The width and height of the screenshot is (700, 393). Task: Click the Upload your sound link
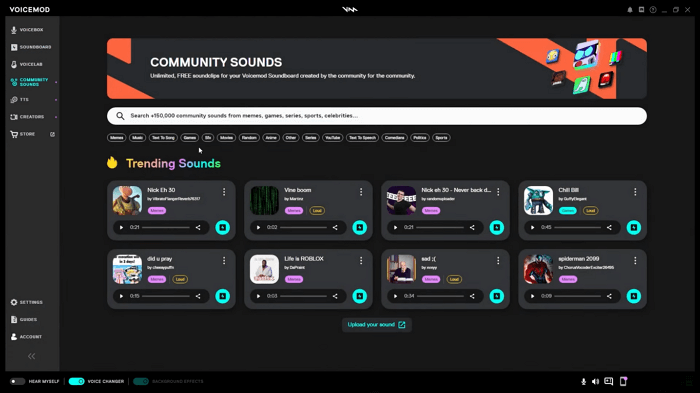[x=377, y=325]
